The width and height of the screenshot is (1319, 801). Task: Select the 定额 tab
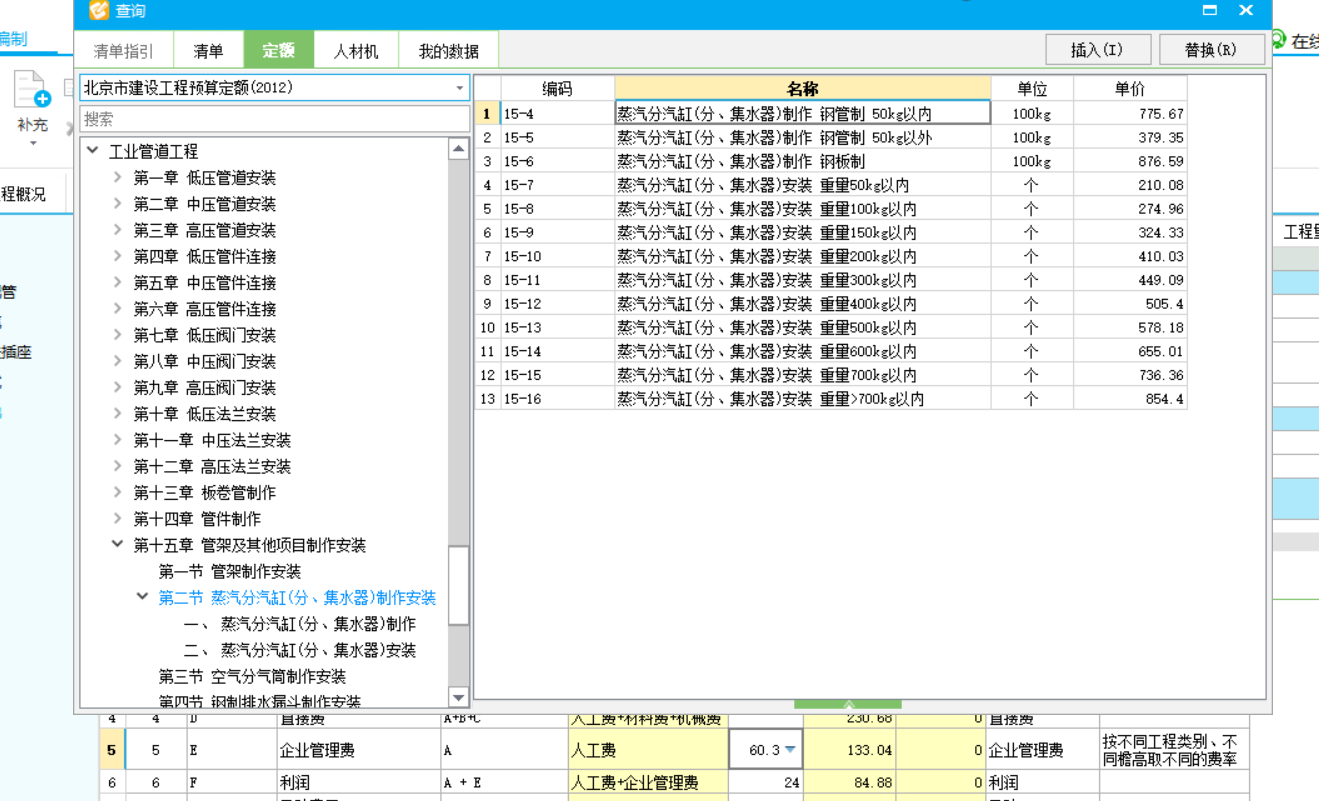click(279, 51)
